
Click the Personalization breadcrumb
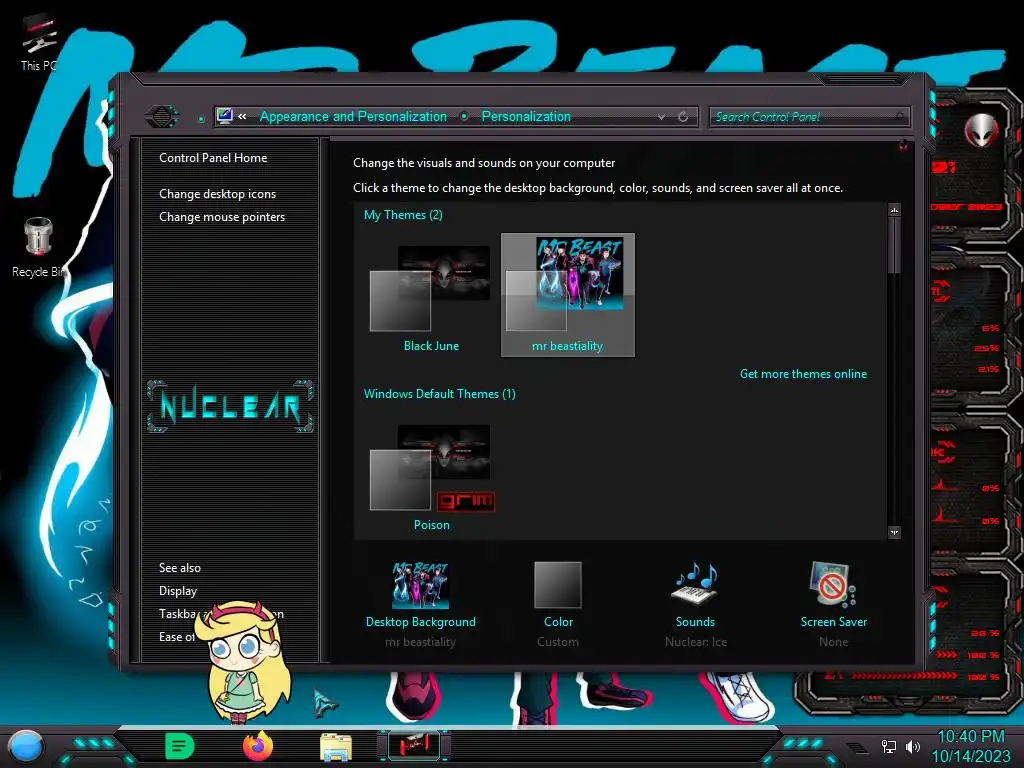pos(526,116)
